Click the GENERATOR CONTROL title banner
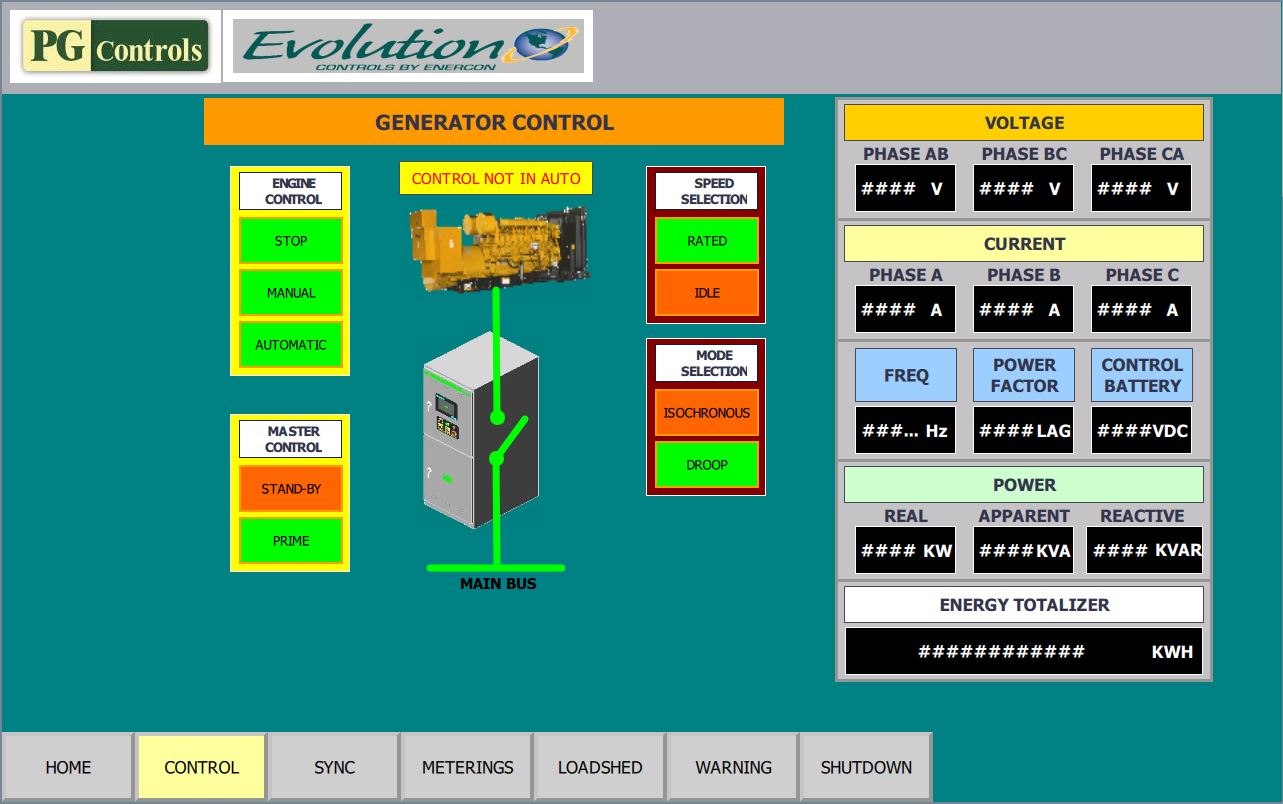Viewport: 1283px width, 804px height. tap(494, 122)
